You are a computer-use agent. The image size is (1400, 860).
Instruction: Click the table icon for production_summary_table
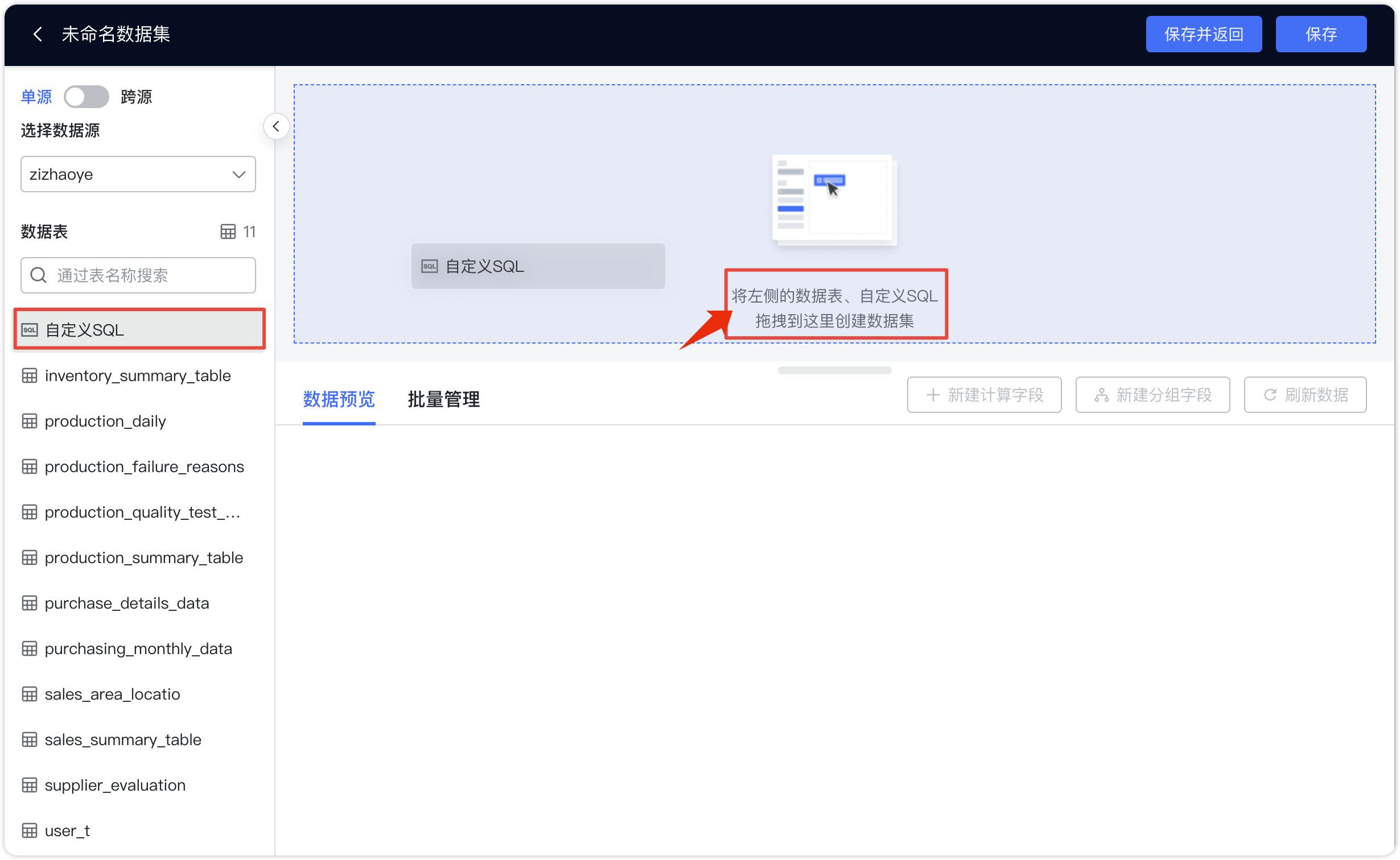(30, 557)
